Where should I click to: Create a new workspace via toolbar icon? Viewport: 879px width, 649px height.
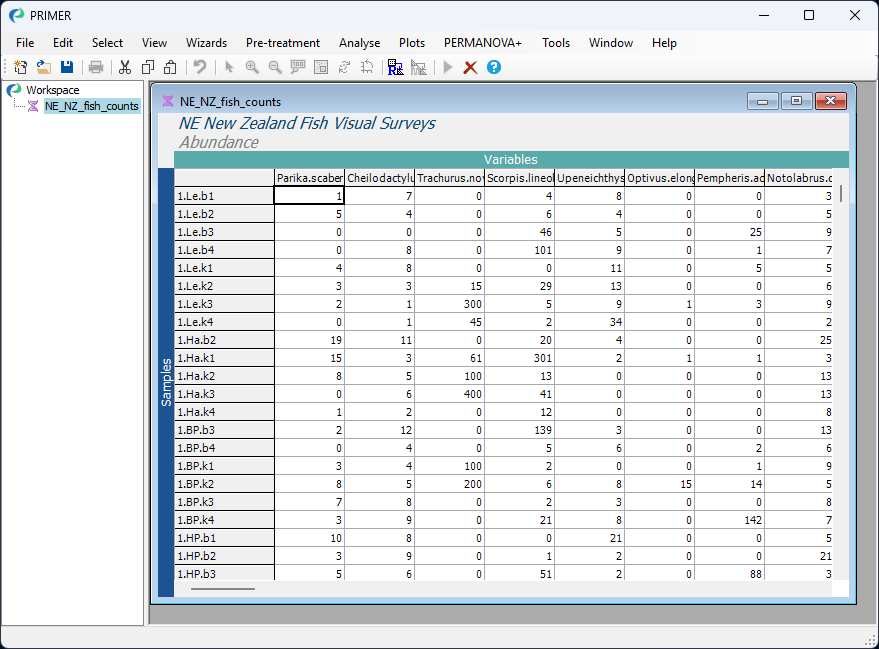[x=20, y=67]
